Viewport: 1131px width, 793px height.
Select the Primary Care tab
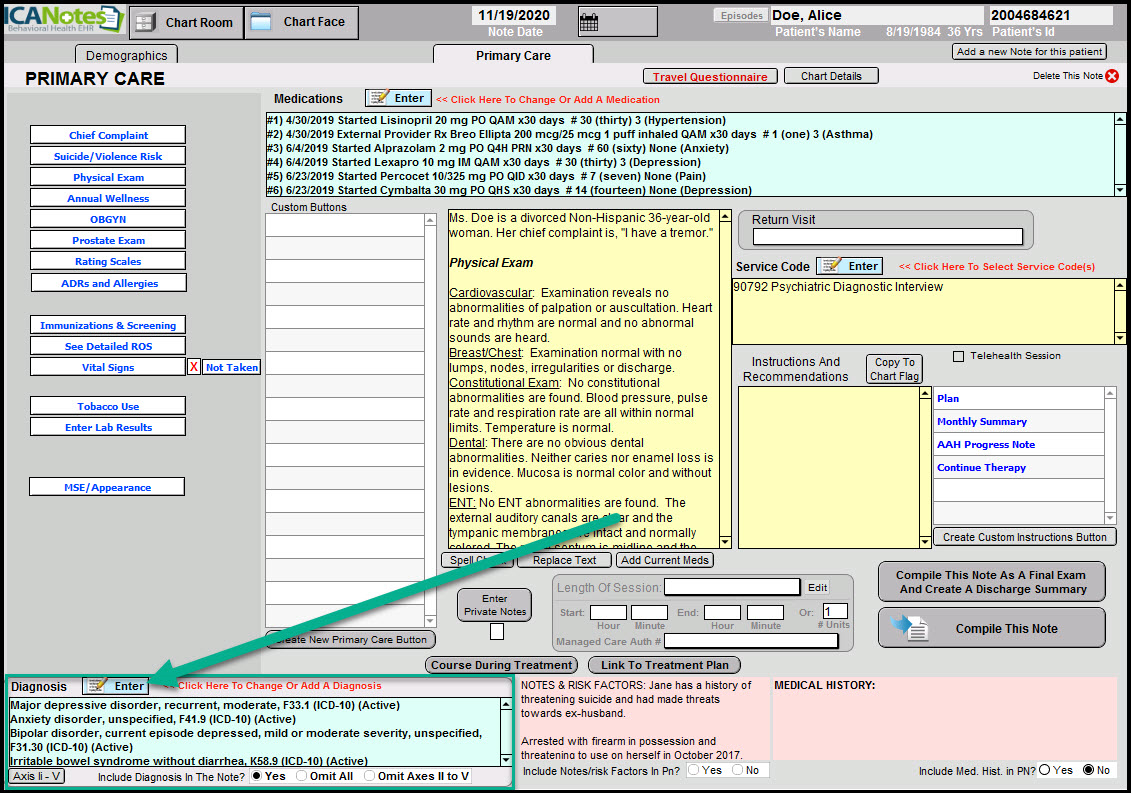(513, 56)
